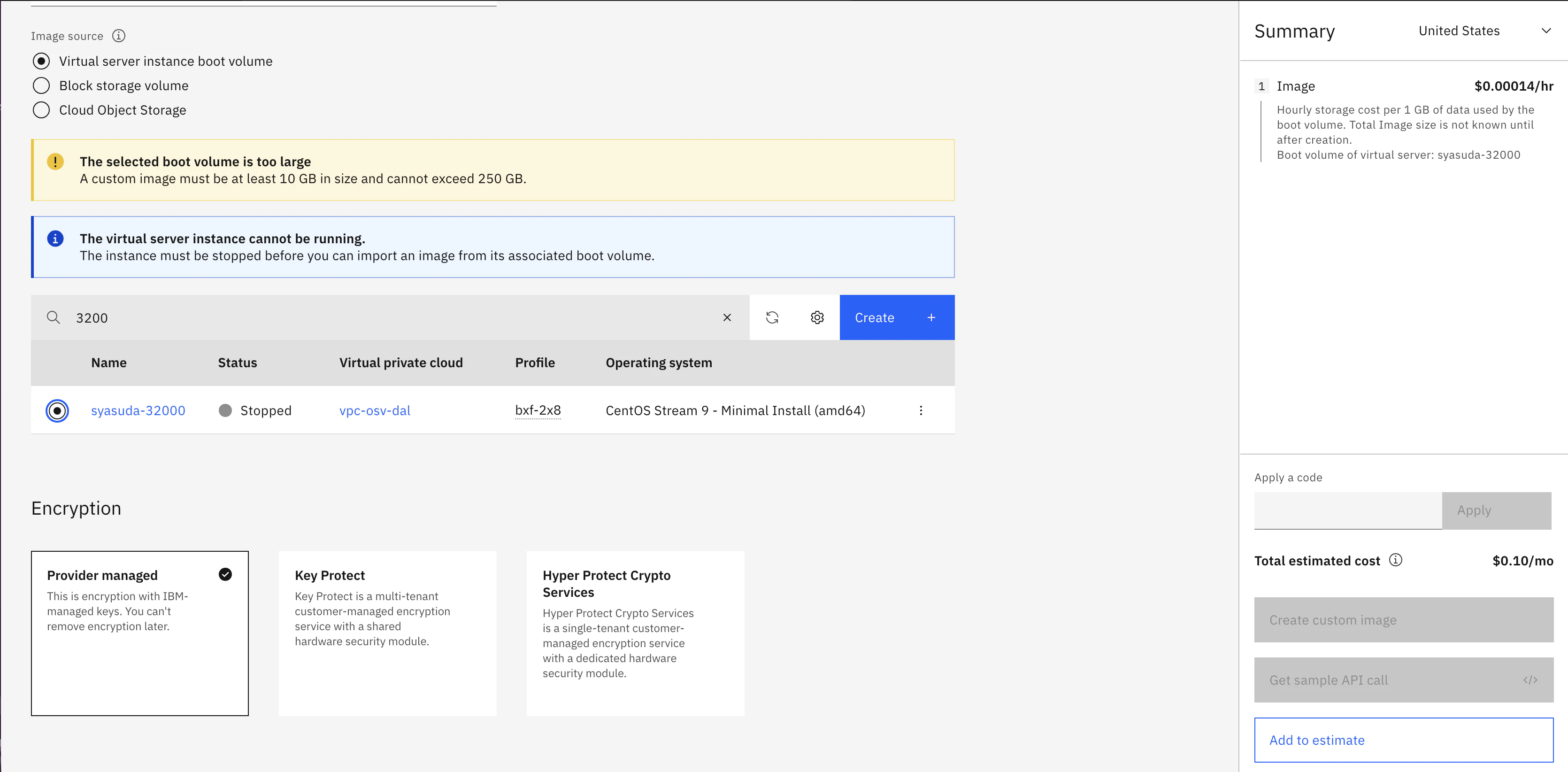
Task: Click the Operating system column header
Action: coord(659,362)
